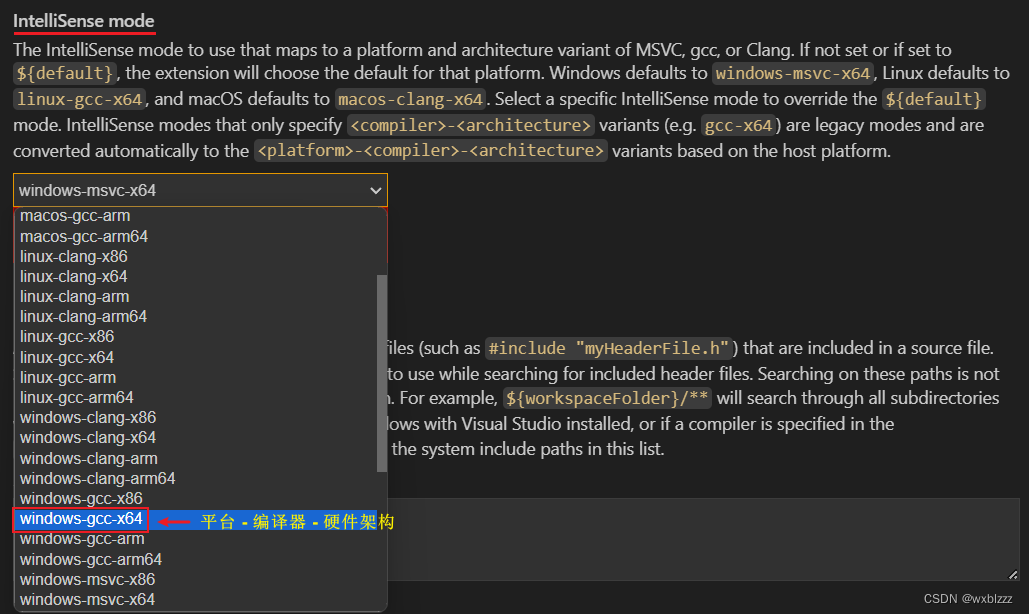Image resolution: width=1029 pixels, height=614 pixels.
Task: Click the dropdown chevron arrow
Action: 375,190
